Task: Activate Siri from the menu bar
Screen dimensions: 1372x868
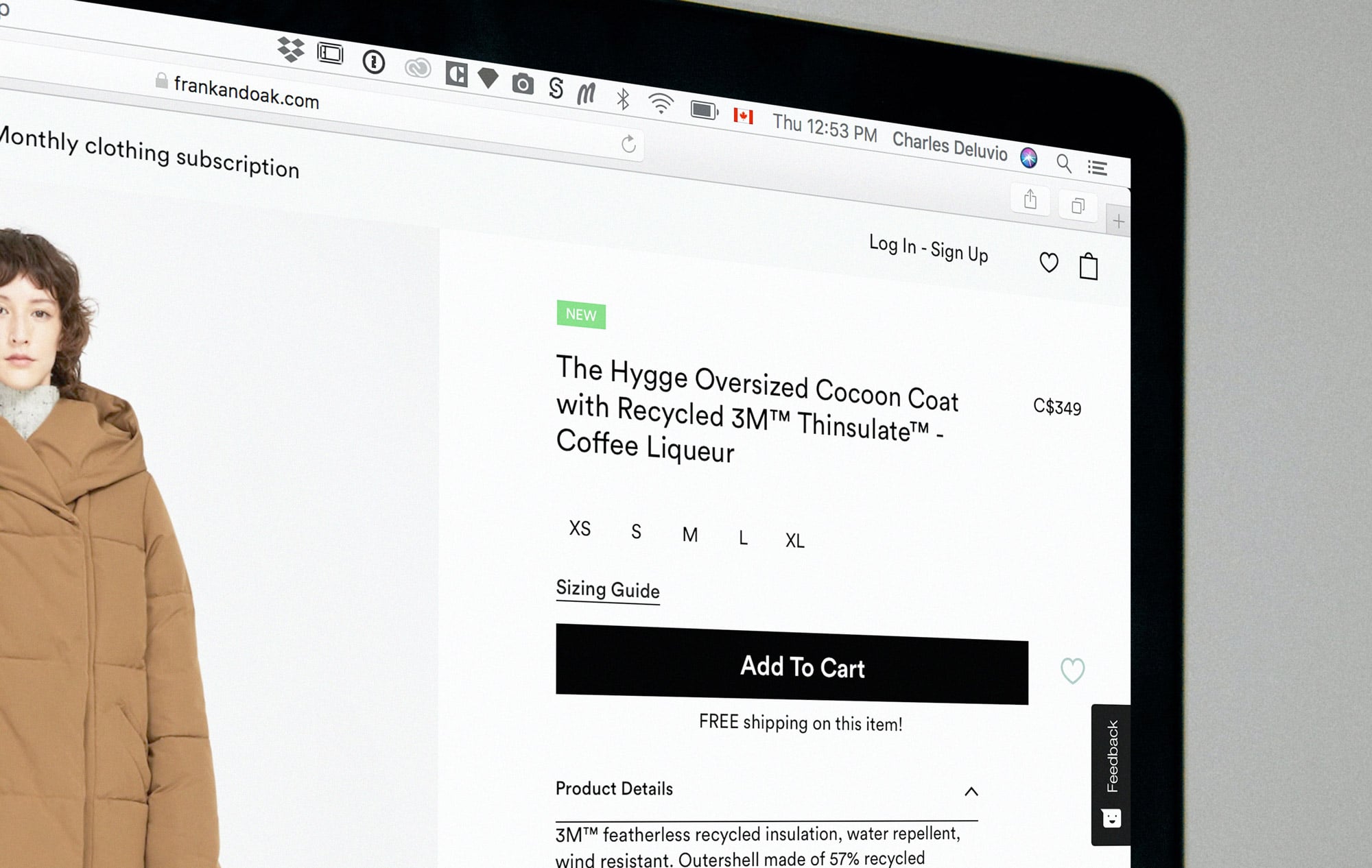Action: (x=1028, y=158)
